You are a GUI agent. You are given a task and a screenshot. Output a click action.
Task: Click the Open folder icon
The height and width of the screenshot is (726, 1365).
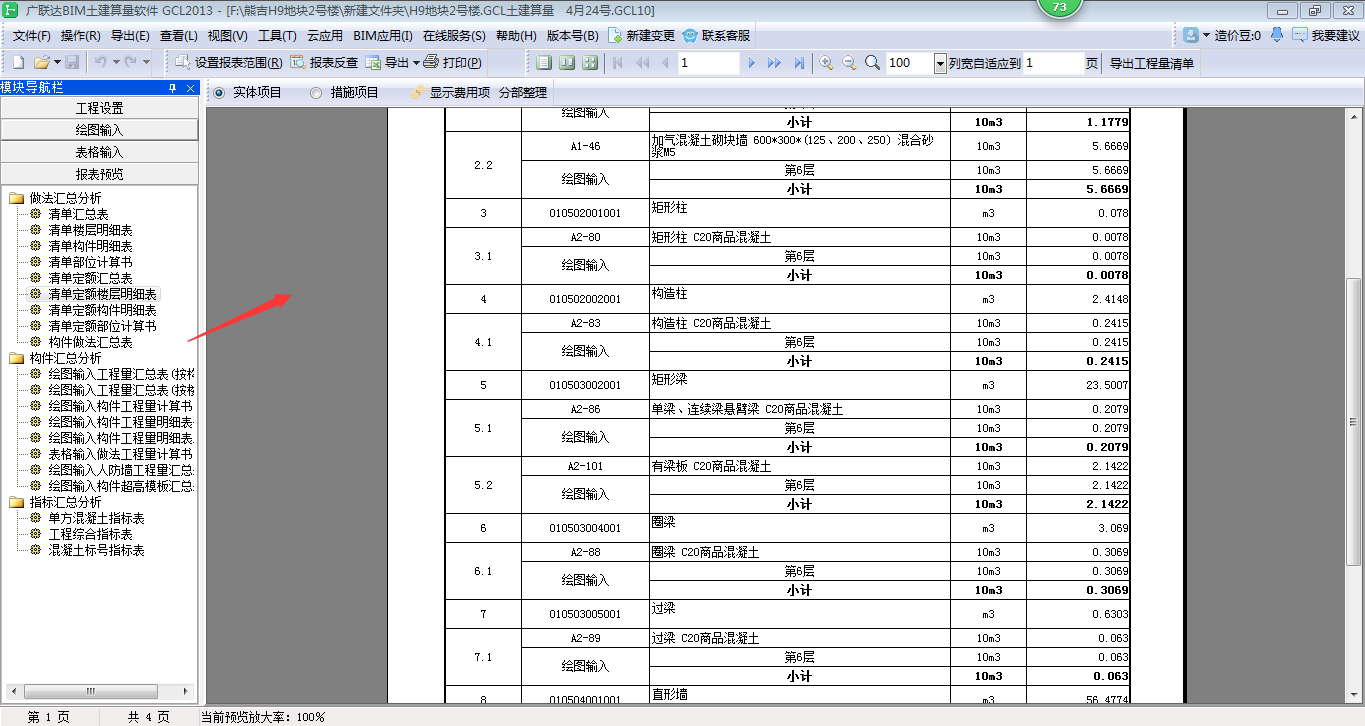click(x=41, y=62)
